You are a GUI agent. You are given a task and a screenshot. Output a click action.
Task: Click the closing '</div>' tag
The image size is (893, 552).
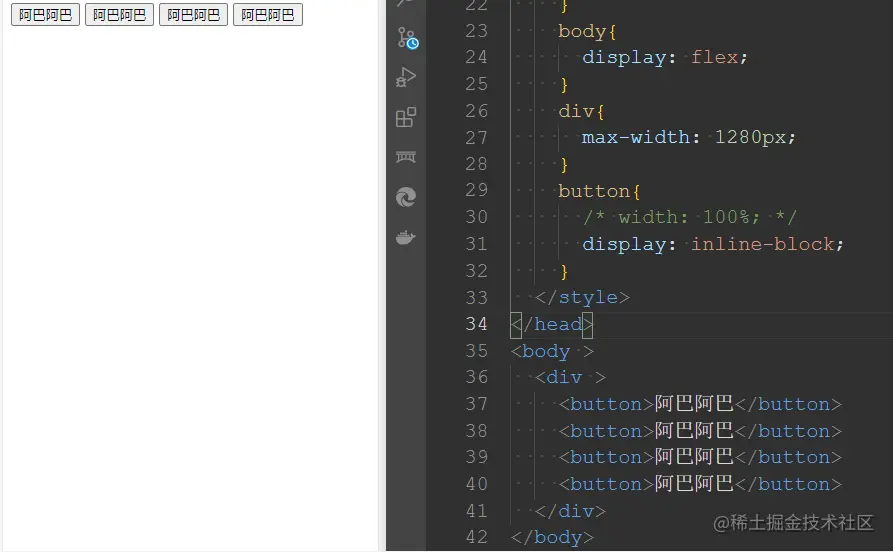click(570, 511)
